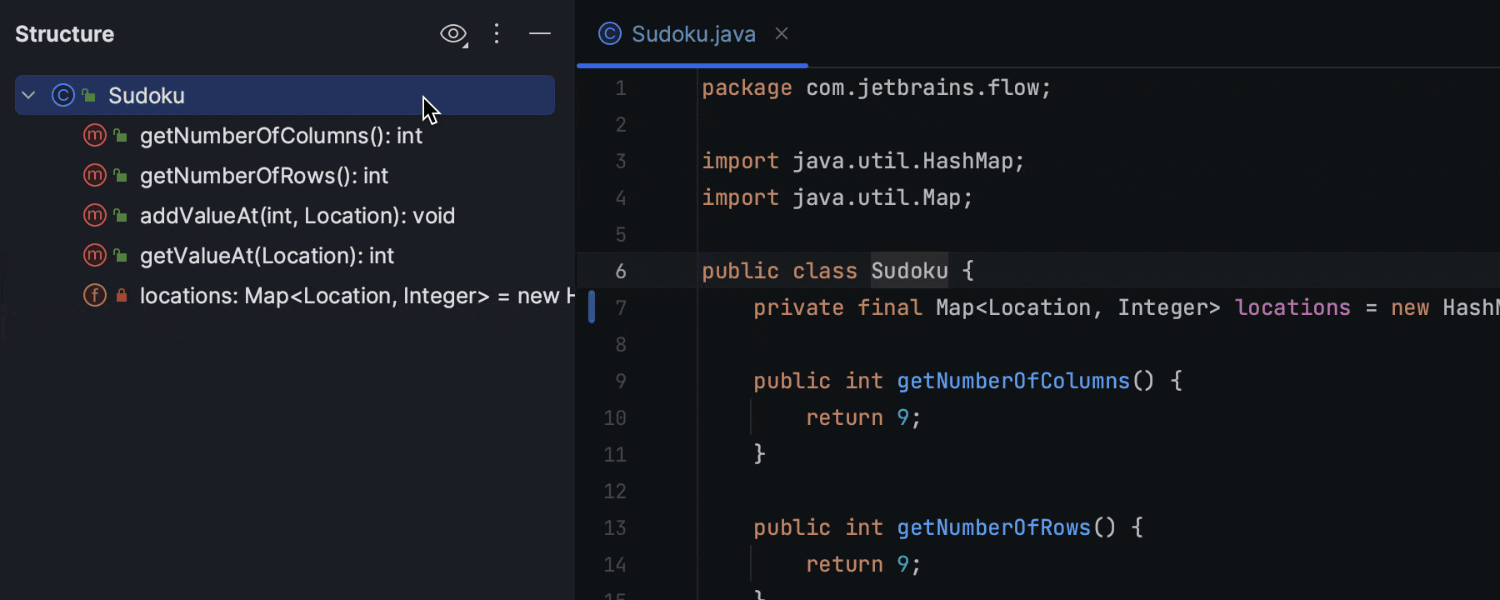Switch to the Sudoku.java editor tab
Image resolution: width=1500 pixels, height=600 pixels.
(693, 34)
